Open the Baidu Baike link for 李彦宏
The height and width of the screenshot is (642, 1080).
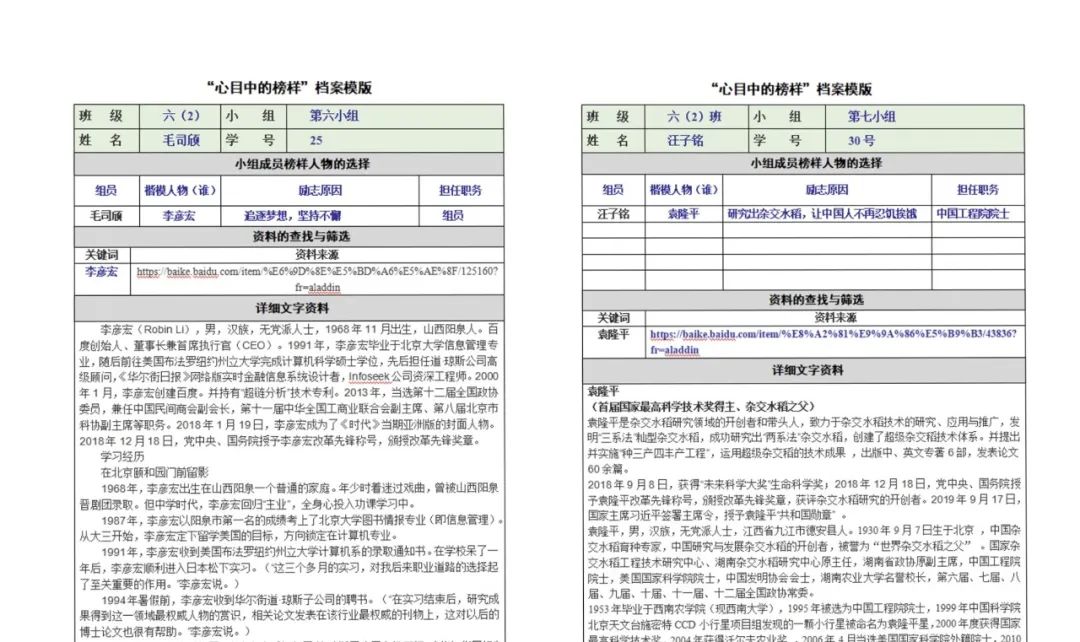[x=317, y=279]
